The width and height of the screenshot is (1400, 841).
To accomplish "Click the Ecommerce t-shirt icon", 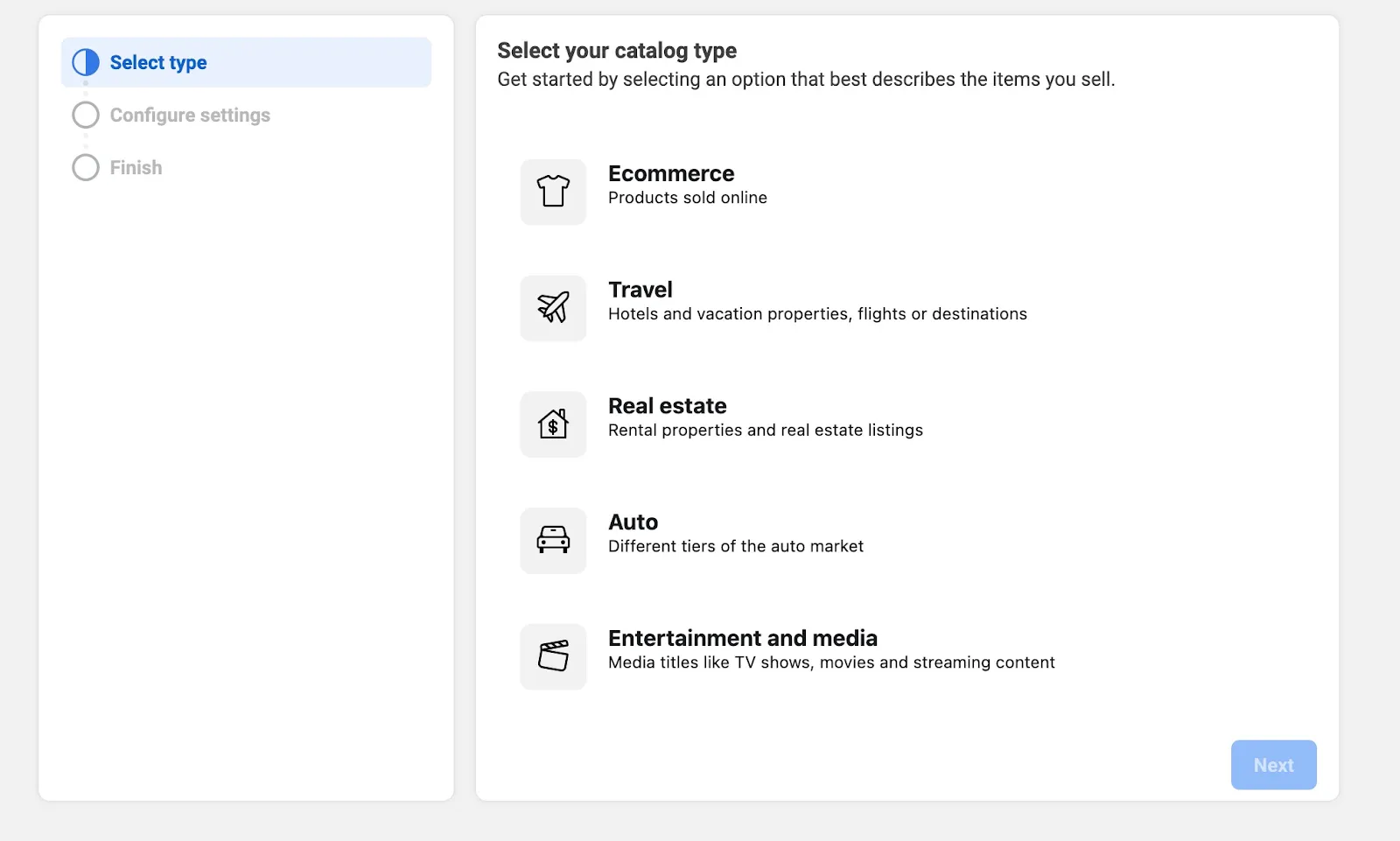I will click(x=553, y=191).
